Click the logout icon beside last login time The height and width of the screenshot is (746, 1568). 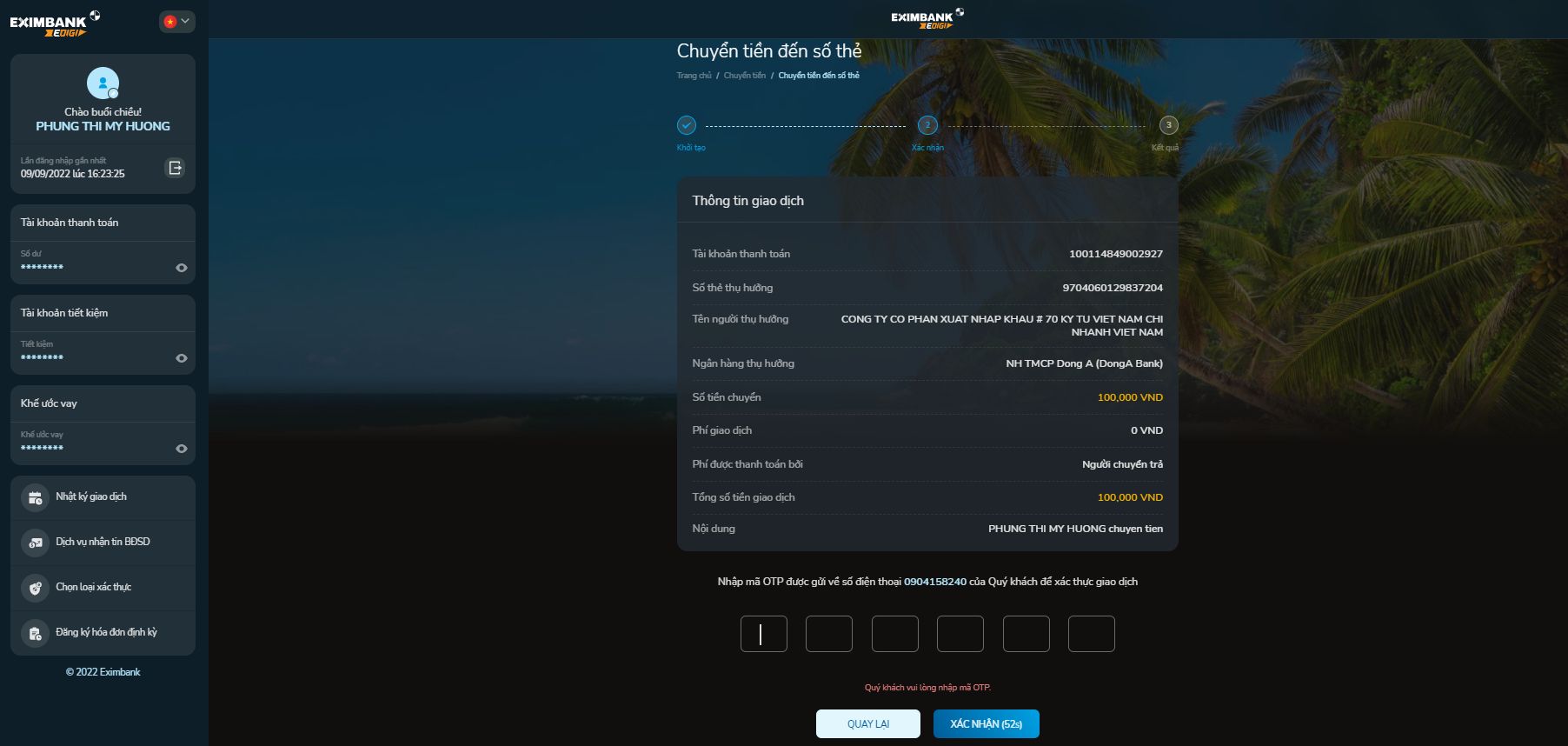[x=175, y=168]
